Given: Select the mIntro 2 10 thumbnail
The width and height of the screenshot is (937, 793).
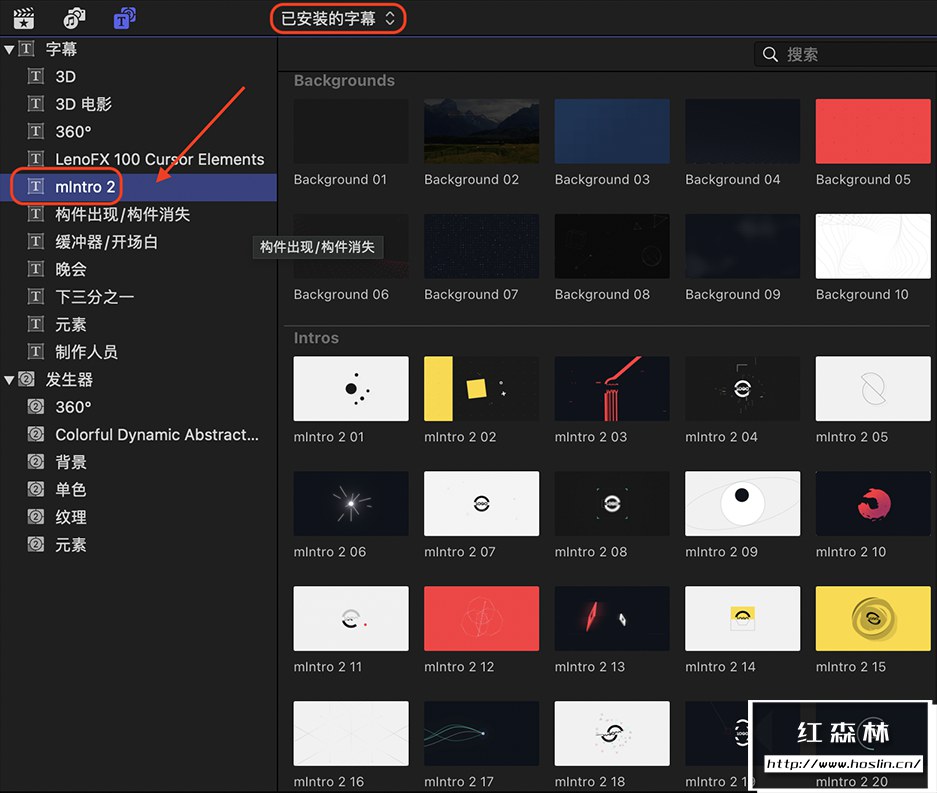Looking at the screenshot, I should coord(873,503).
